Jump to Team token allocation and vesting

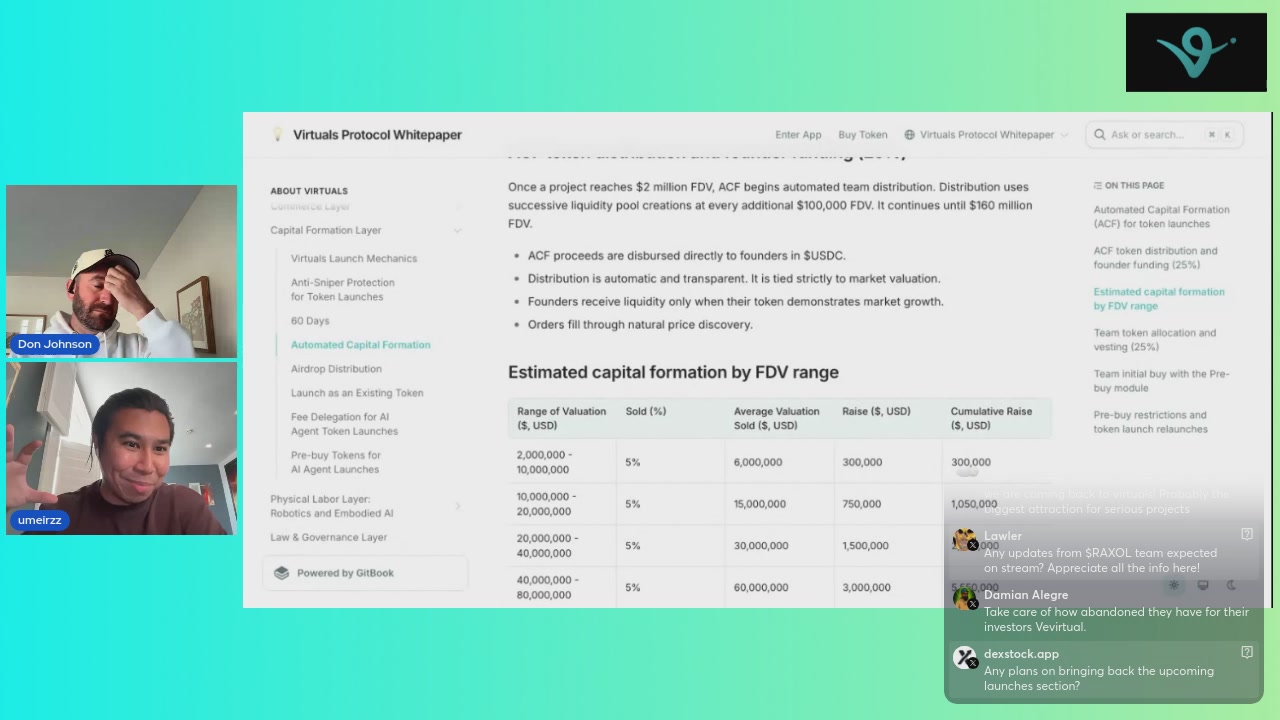(x=1155, y=340)
